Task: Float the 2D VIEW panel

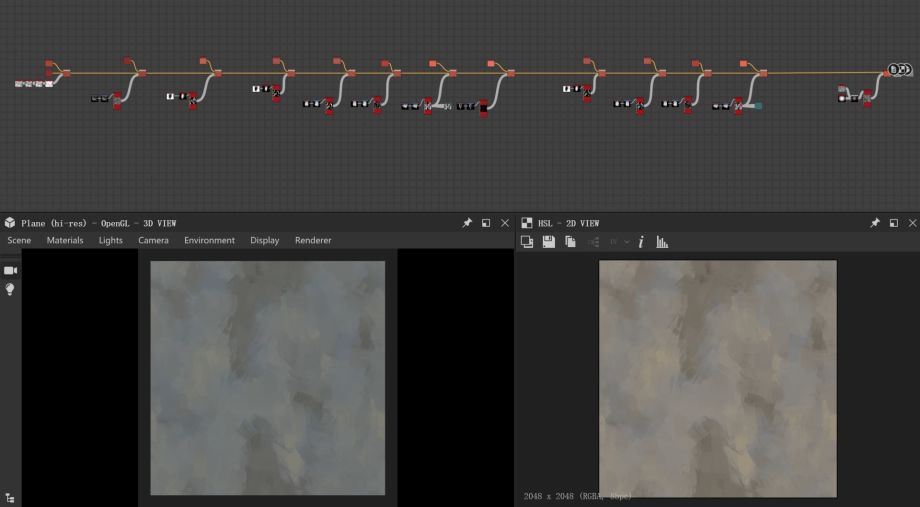Action: [x=894, y=223]
